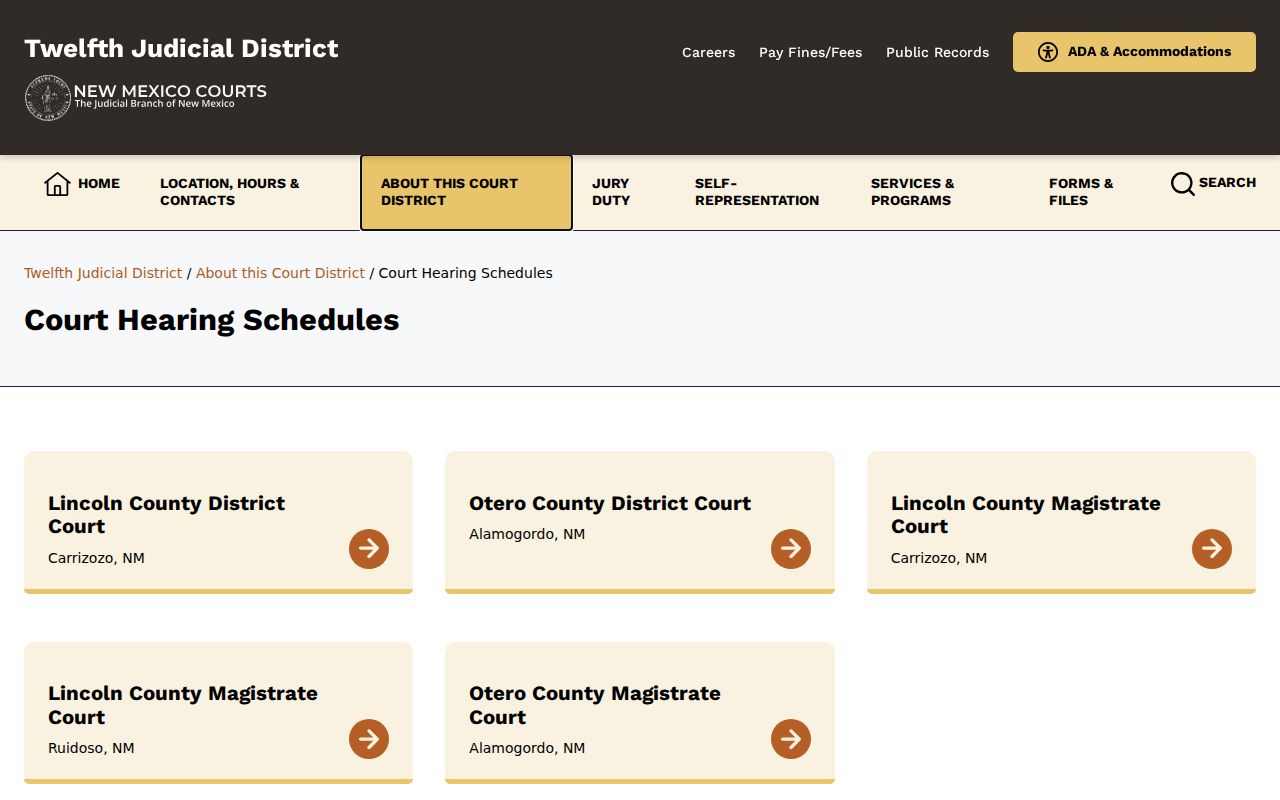Click the Twelfth Judicial District site title
The width and height of the screenshot is (1280, 800).
coord(181,48)
